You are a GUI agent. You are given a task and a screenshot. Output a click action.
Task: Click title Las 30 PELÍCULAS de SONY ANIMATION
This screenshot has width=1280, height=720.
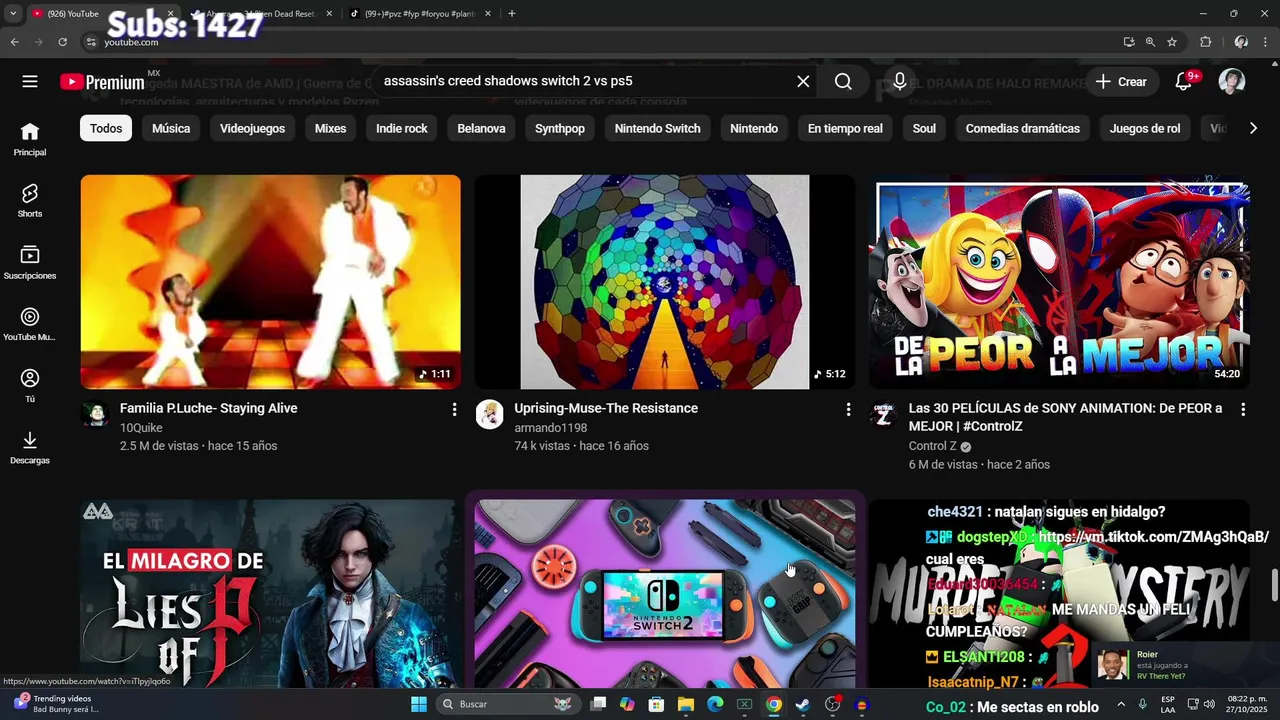[1065, 417]
